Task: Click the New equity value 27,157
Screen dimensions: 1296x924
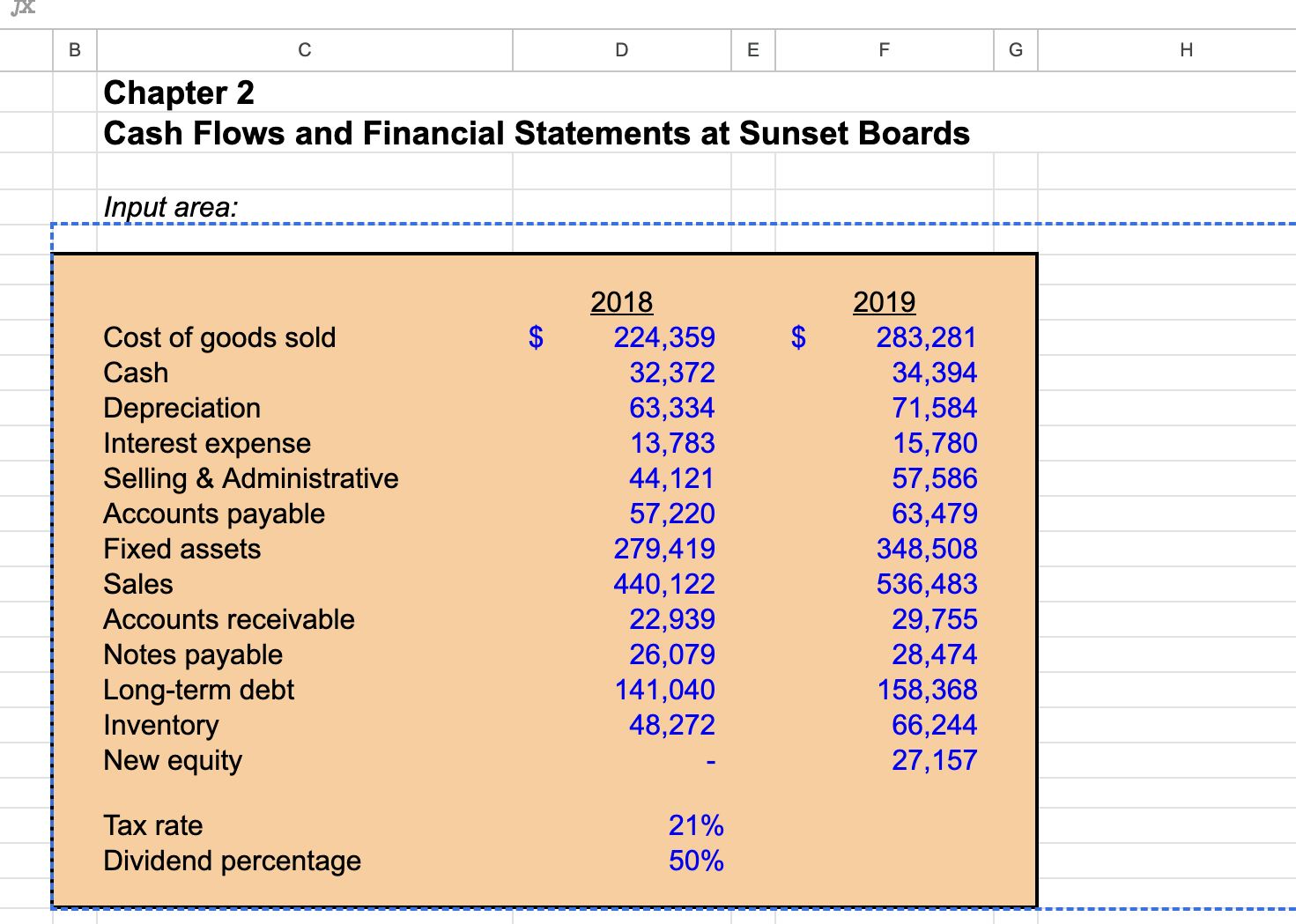Action: pyautogui.click(x=934, y=760)
